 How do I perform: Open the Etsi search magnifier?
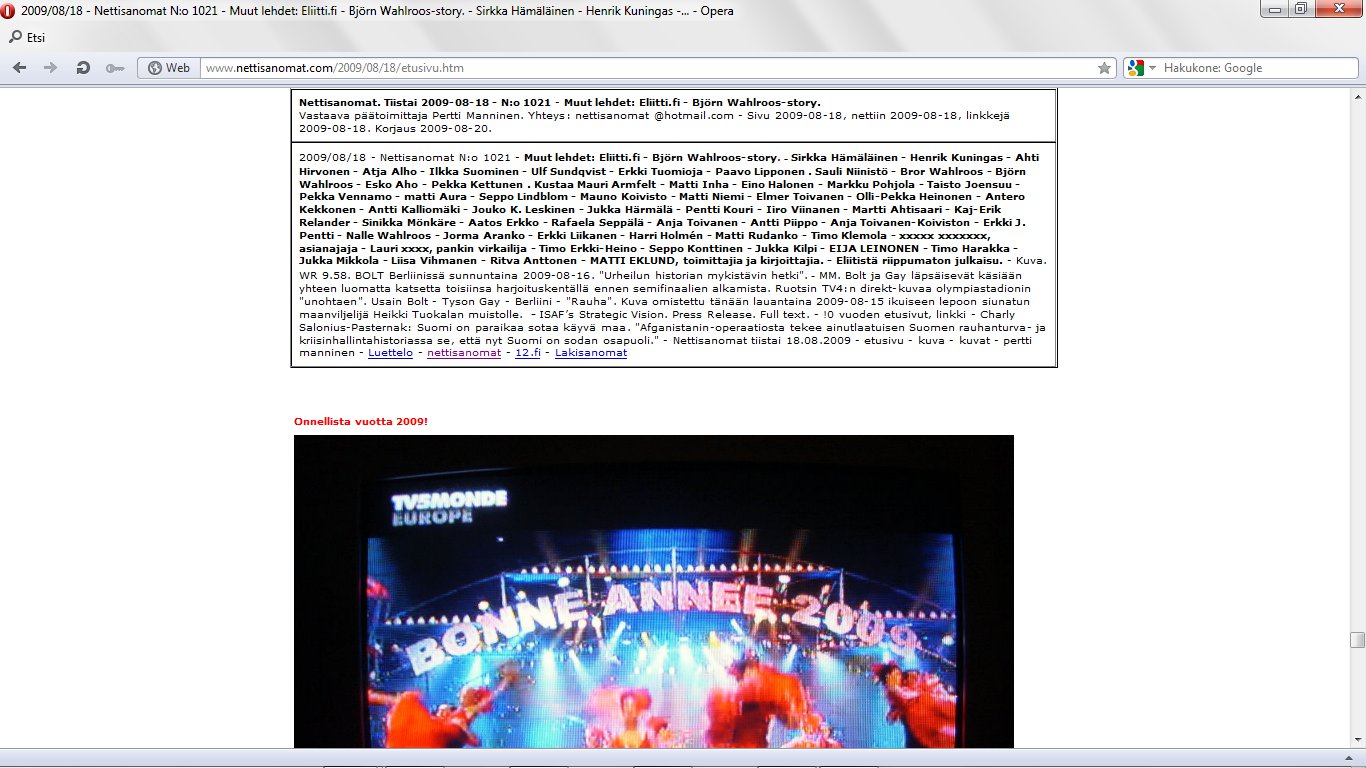pyautogui.click(x=16, y=38)
